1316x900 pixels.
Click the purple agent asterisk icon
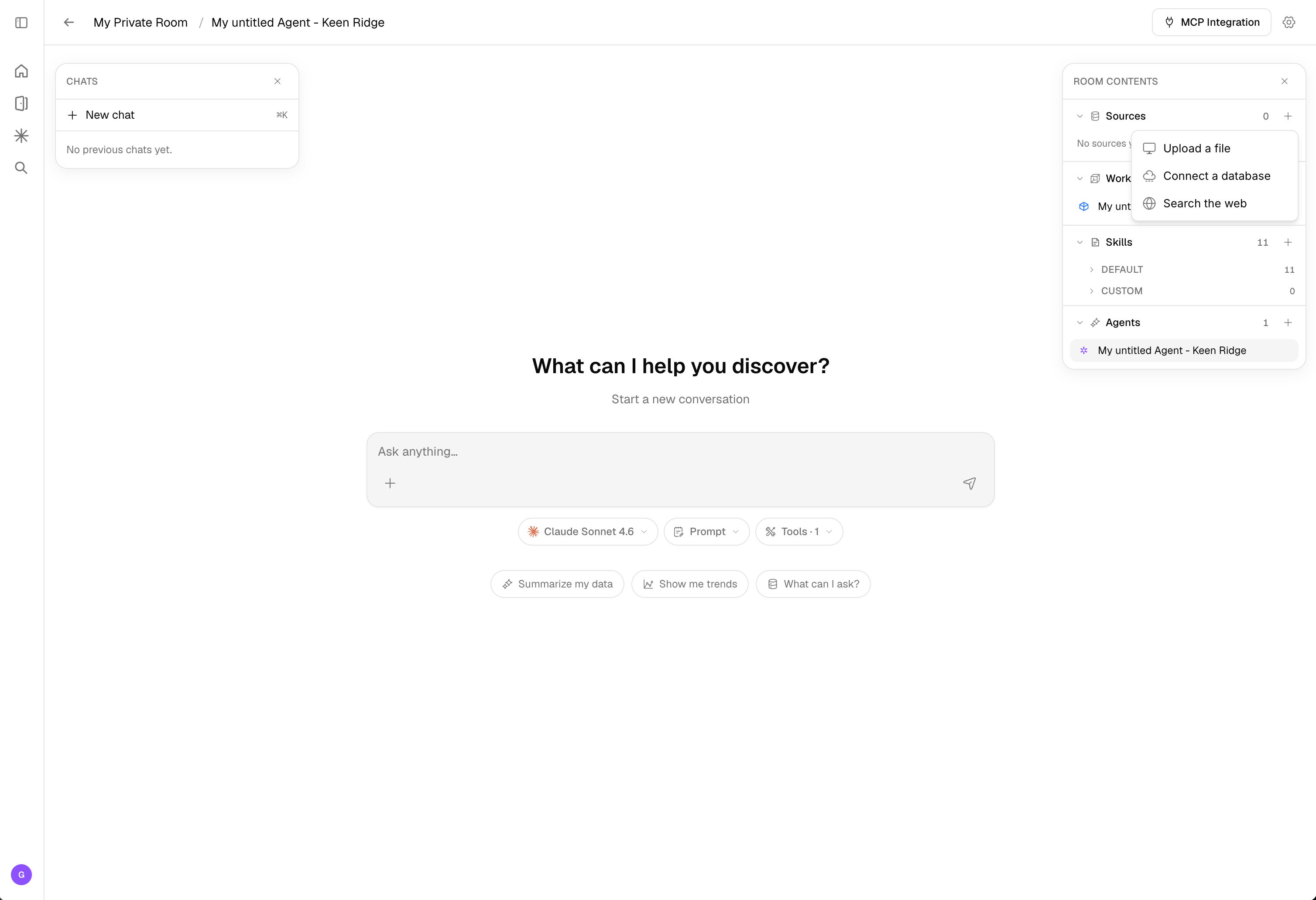point(1084,350)
